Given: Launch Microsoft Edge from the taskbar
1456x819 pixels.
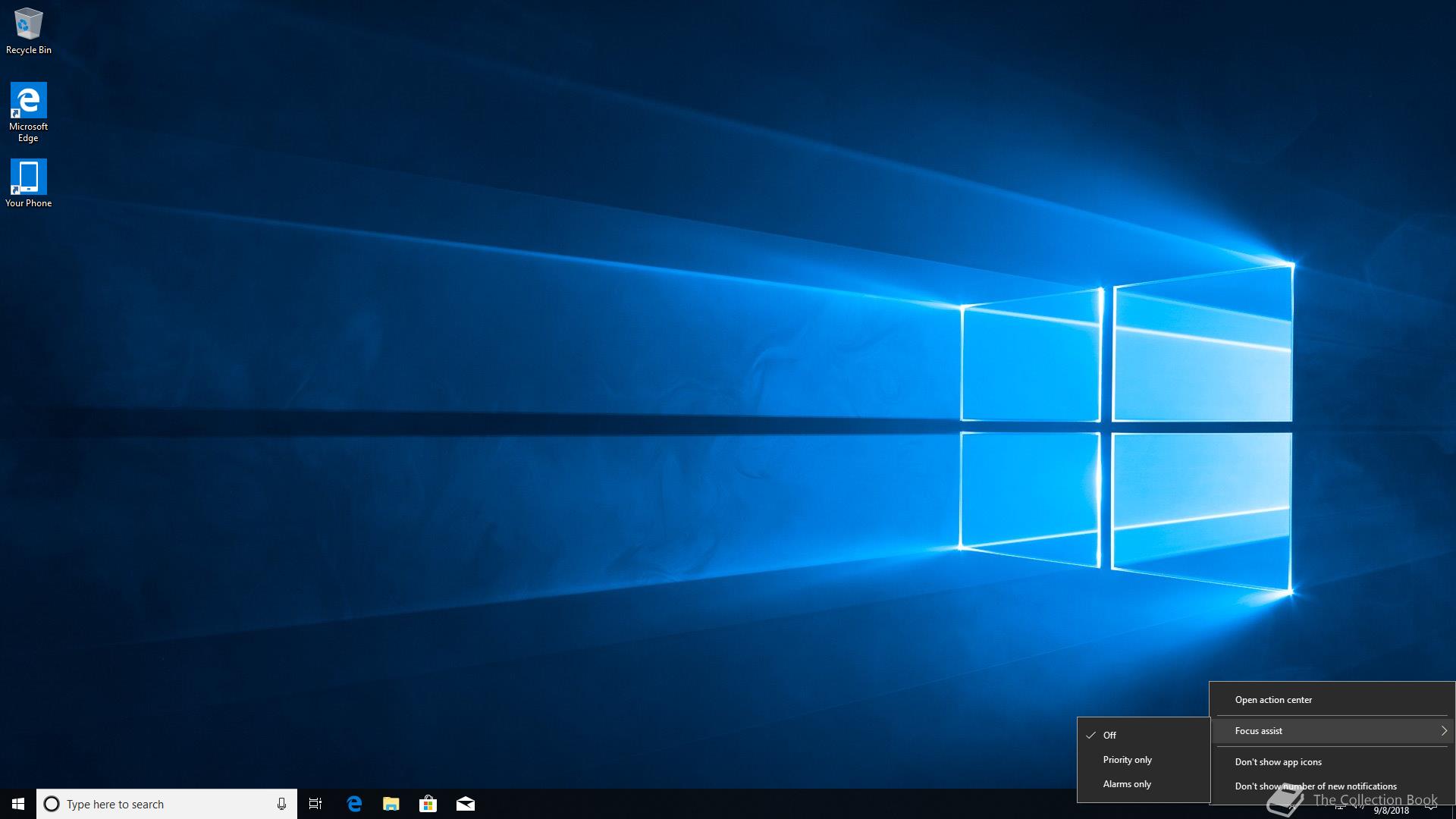Looking at the screenshot, I should [354, 804].
